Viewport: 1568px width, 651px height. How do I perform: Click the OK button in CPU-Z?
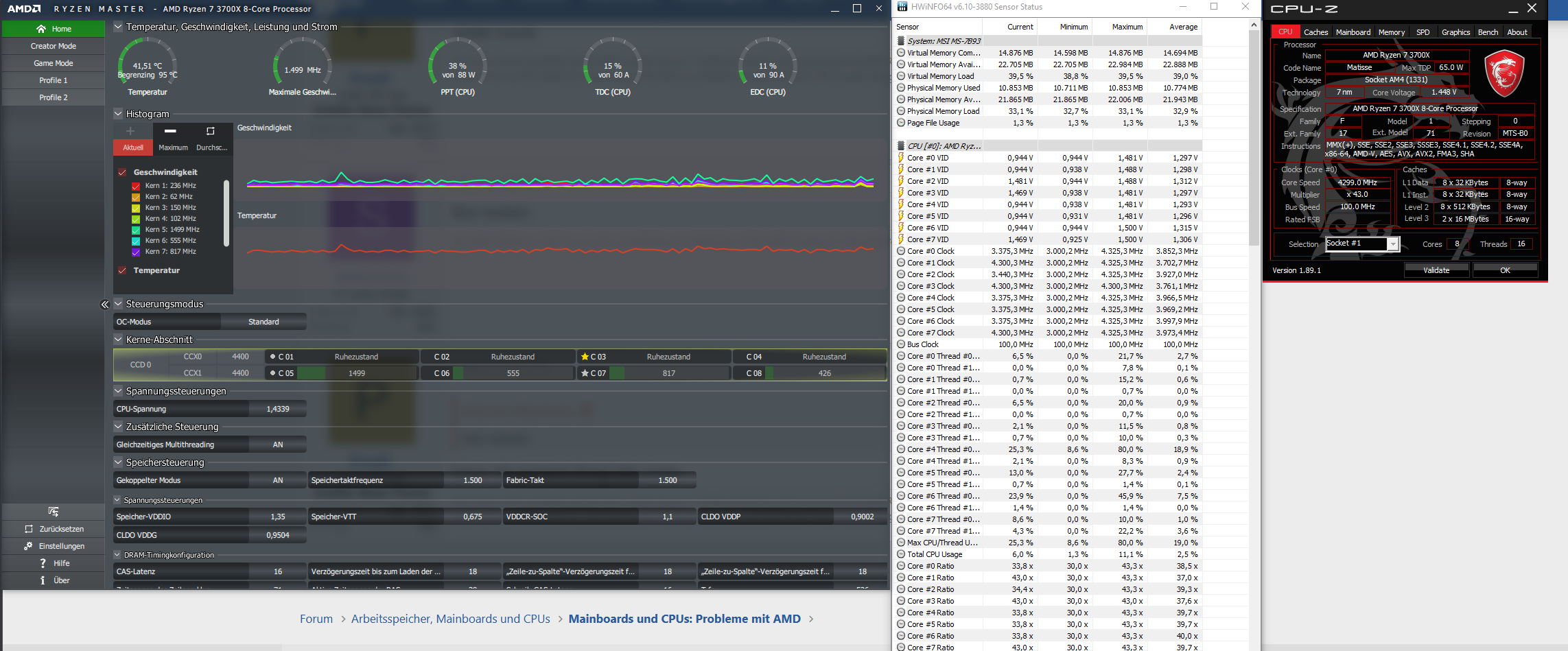(x=1505, y=270)
